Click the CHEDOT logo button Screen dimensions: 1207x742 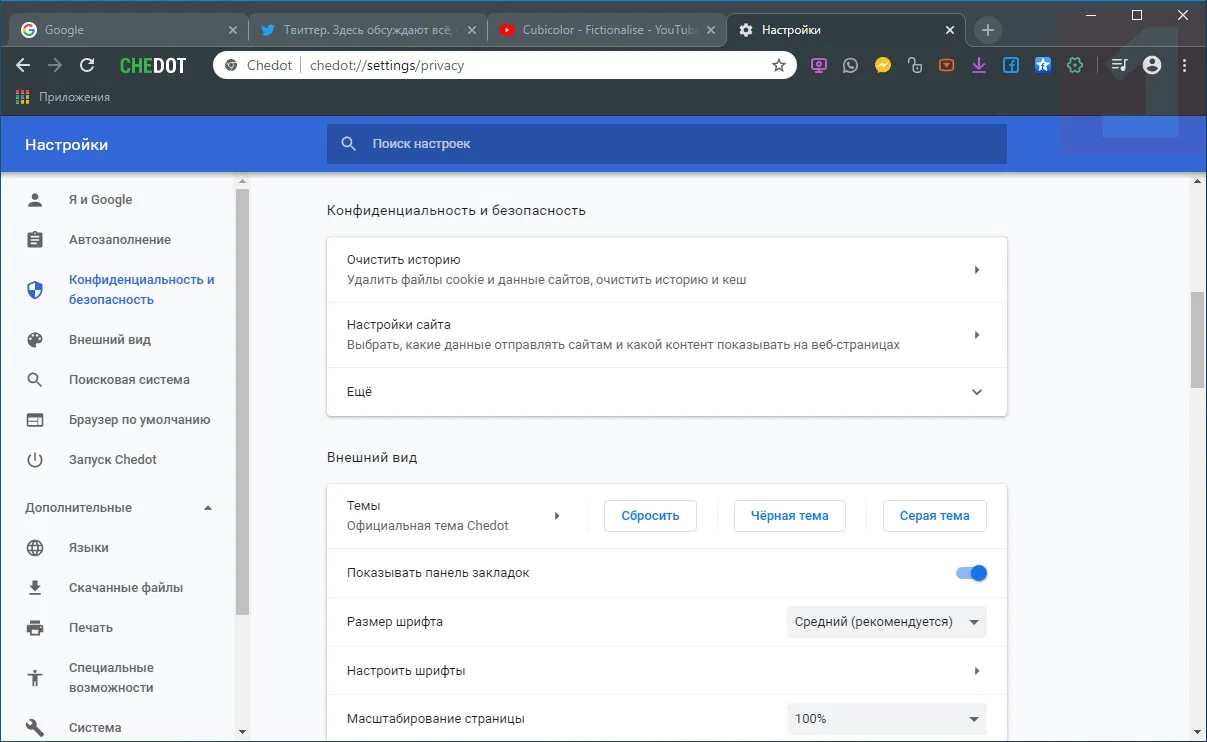click(x=153, y=66)
